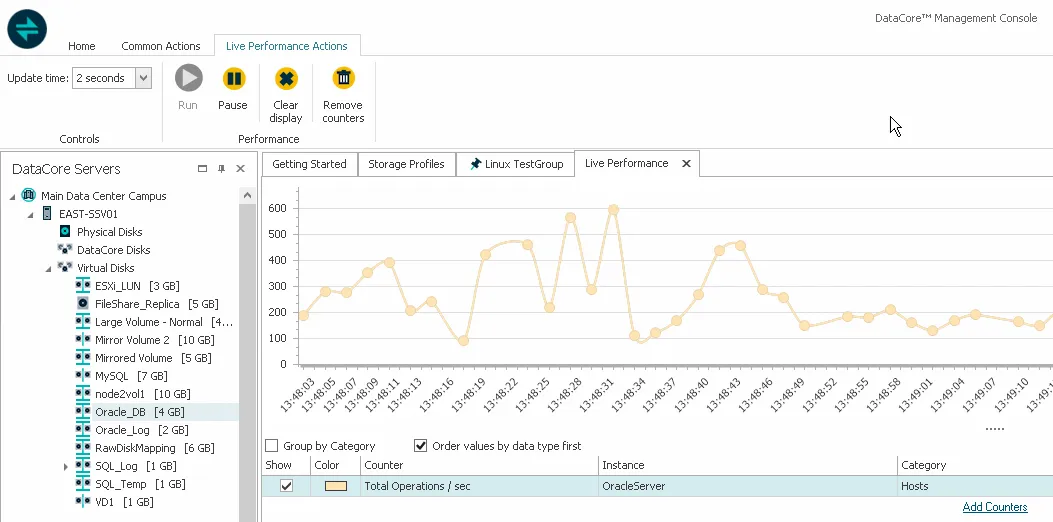Pin the DataCore Servers panel
Viewport: 1053px width, 522px height.
coord(222,169)
